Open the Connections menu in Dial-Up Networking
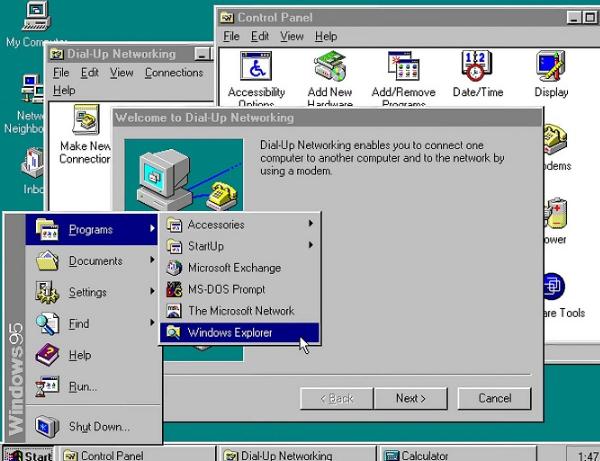 (x=173, y=73)
